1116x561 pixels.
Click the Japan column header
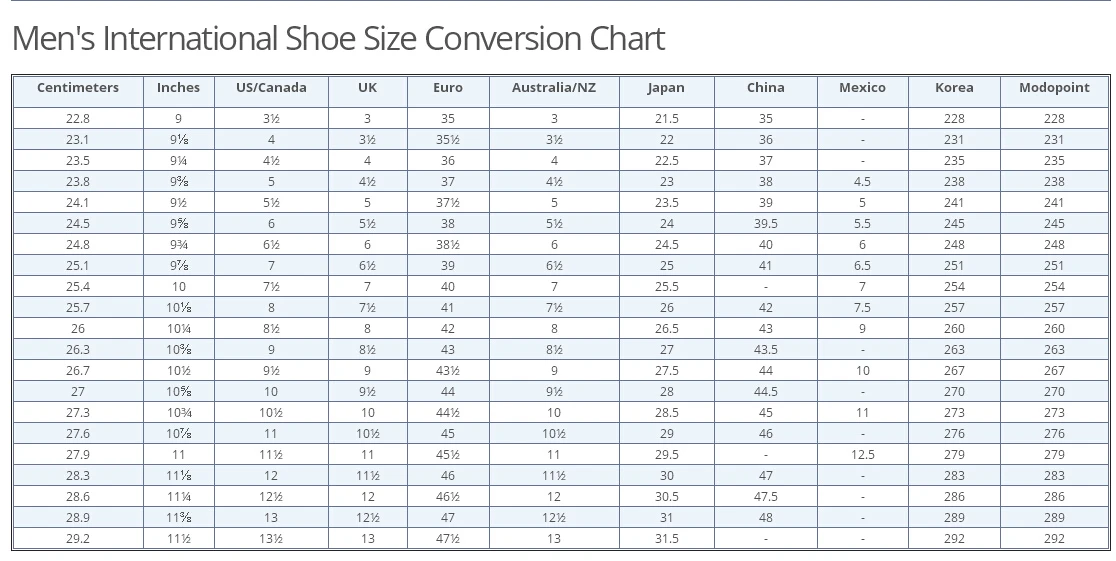666,88
